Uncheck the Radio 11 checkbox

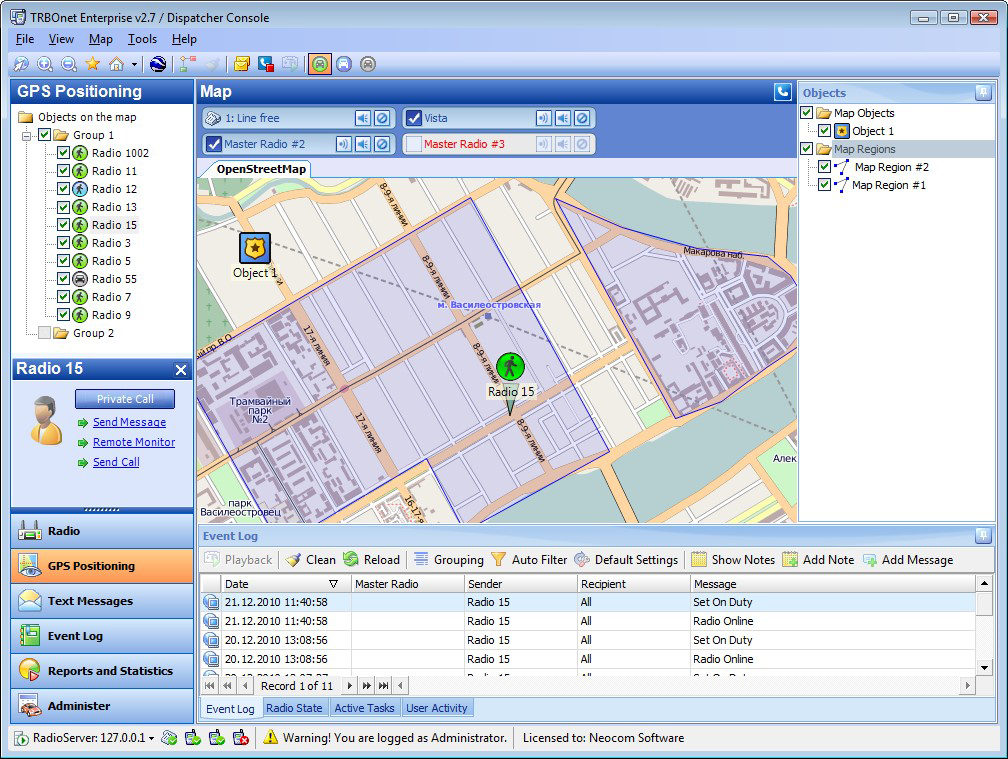pos(63,171)
